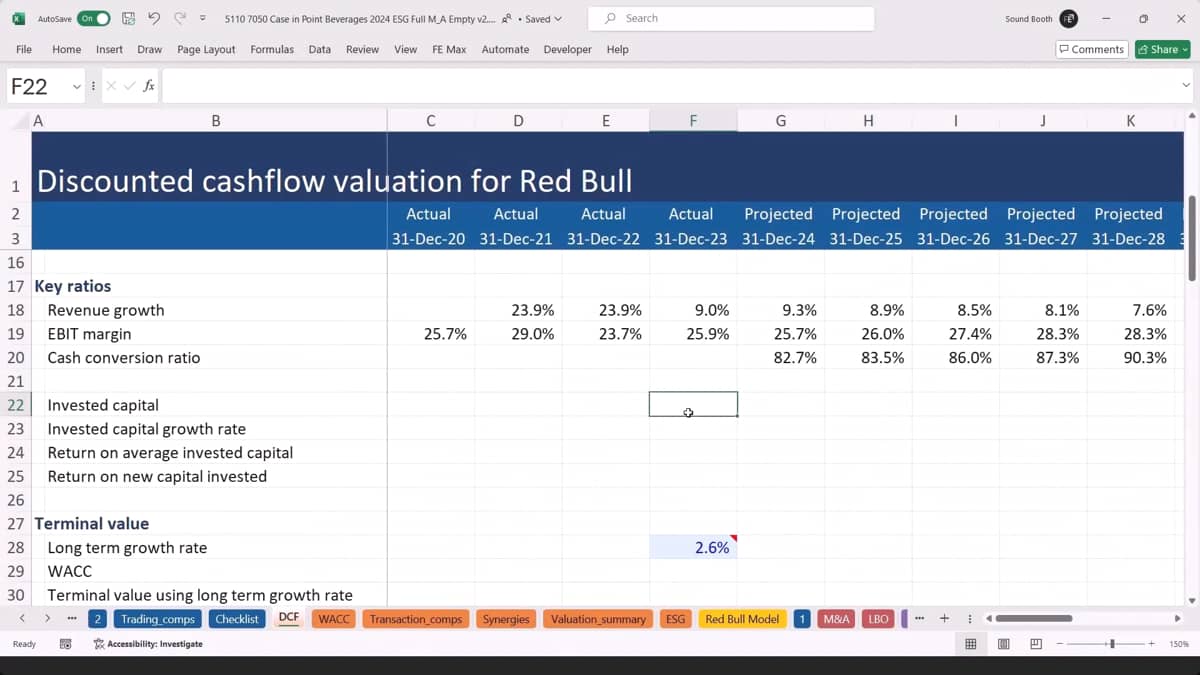Click the Cash conversion ratio 90.3% cell
The width and height of the screenshot is (1200, 675).
point(1130,357)
